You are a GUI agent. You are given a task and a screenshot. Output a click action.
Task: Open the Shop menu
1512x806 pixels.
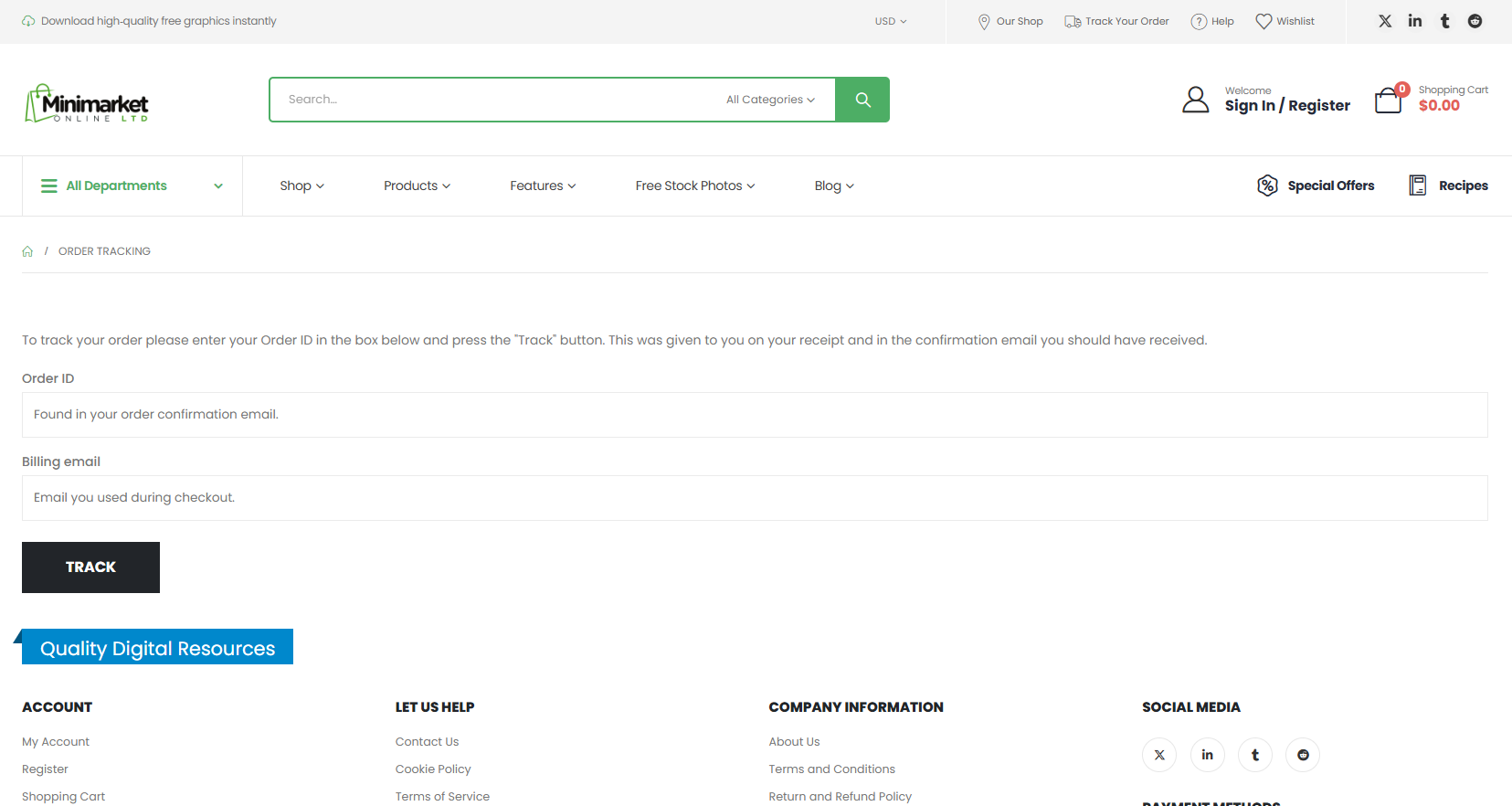click(301, 186)
